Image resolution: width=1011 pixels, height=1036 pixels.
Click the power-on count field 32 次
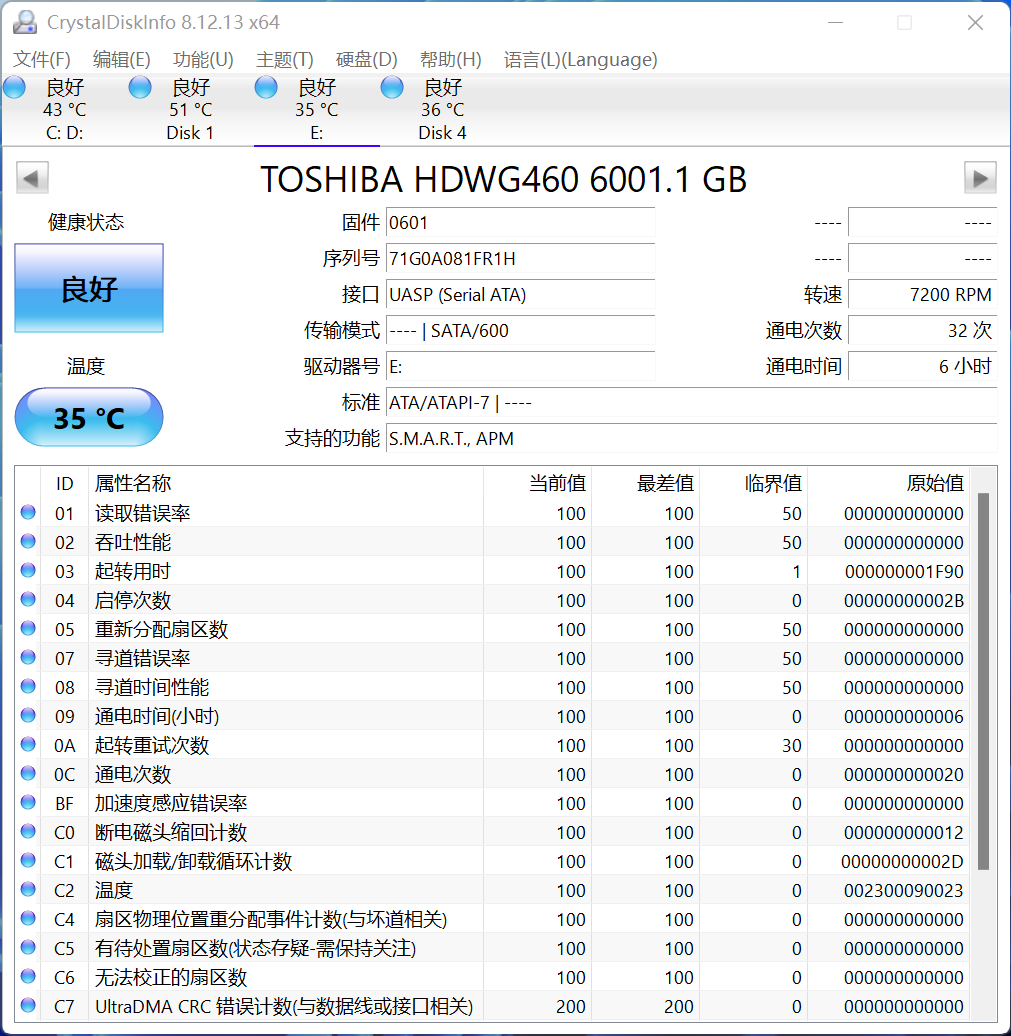click(x=922, y=330)
